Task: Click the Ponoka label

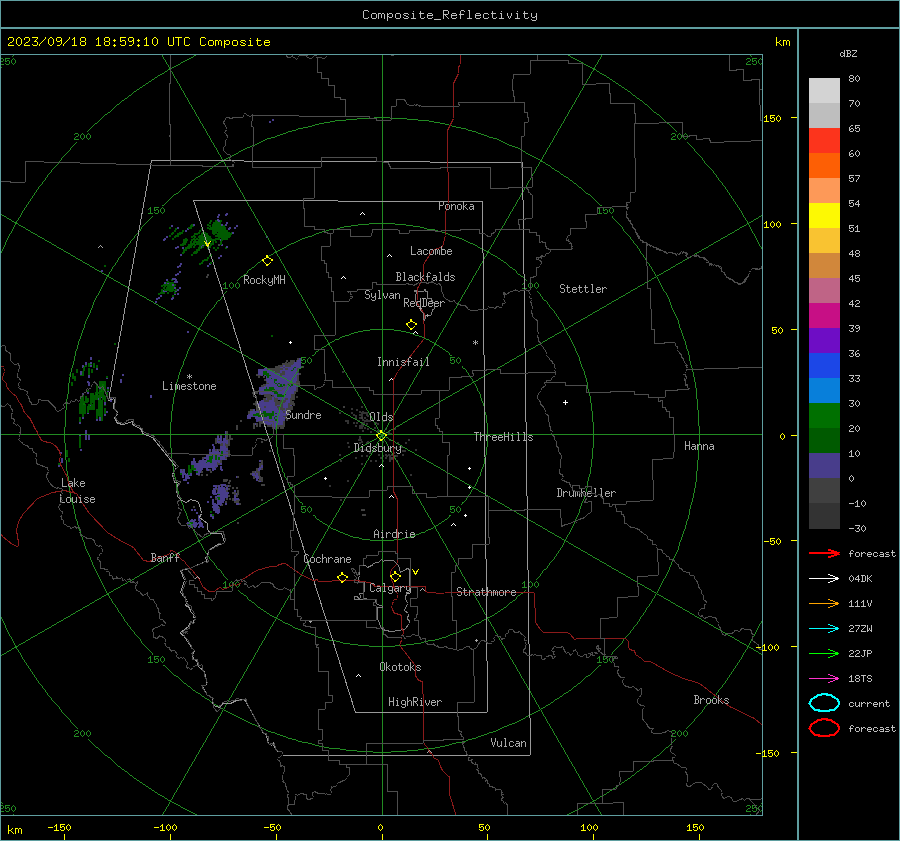Action: 456,206
